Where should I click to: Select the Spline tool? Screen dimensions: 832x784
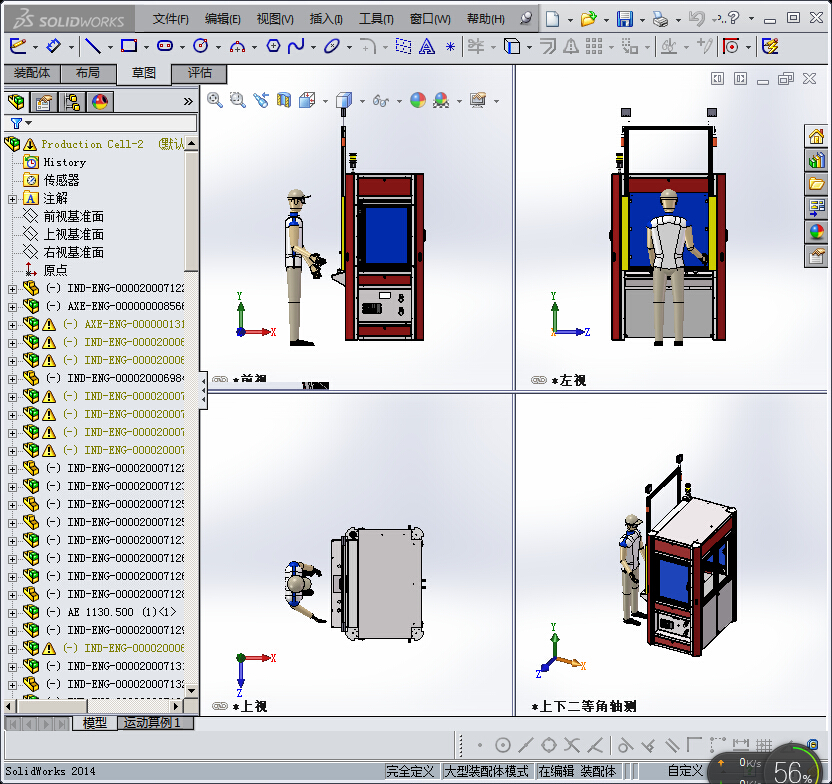pos(296,46)
